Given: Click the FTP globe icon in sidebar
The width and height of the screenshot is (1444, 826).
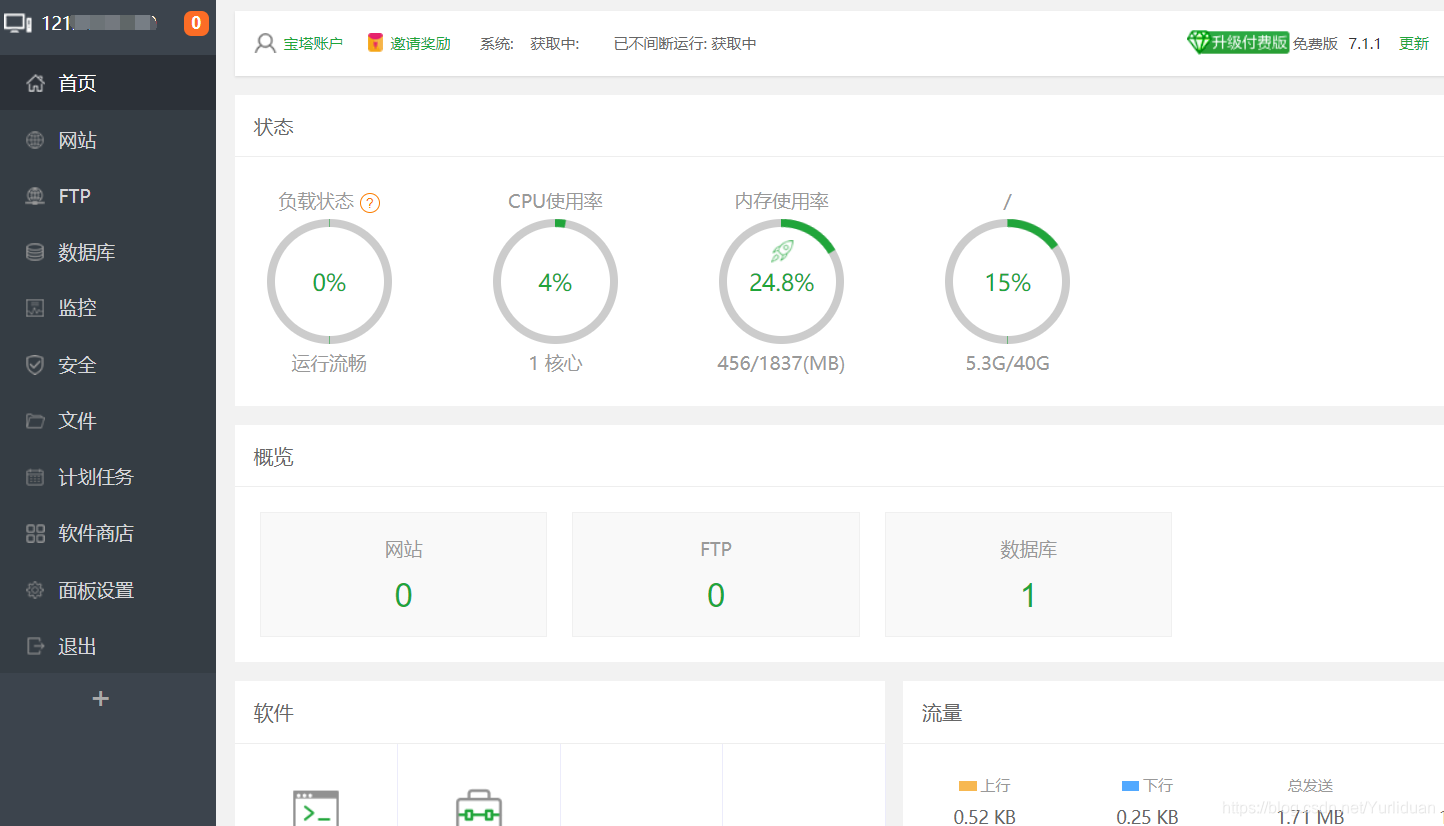Looking at the screenshot, I should (35, 196).
